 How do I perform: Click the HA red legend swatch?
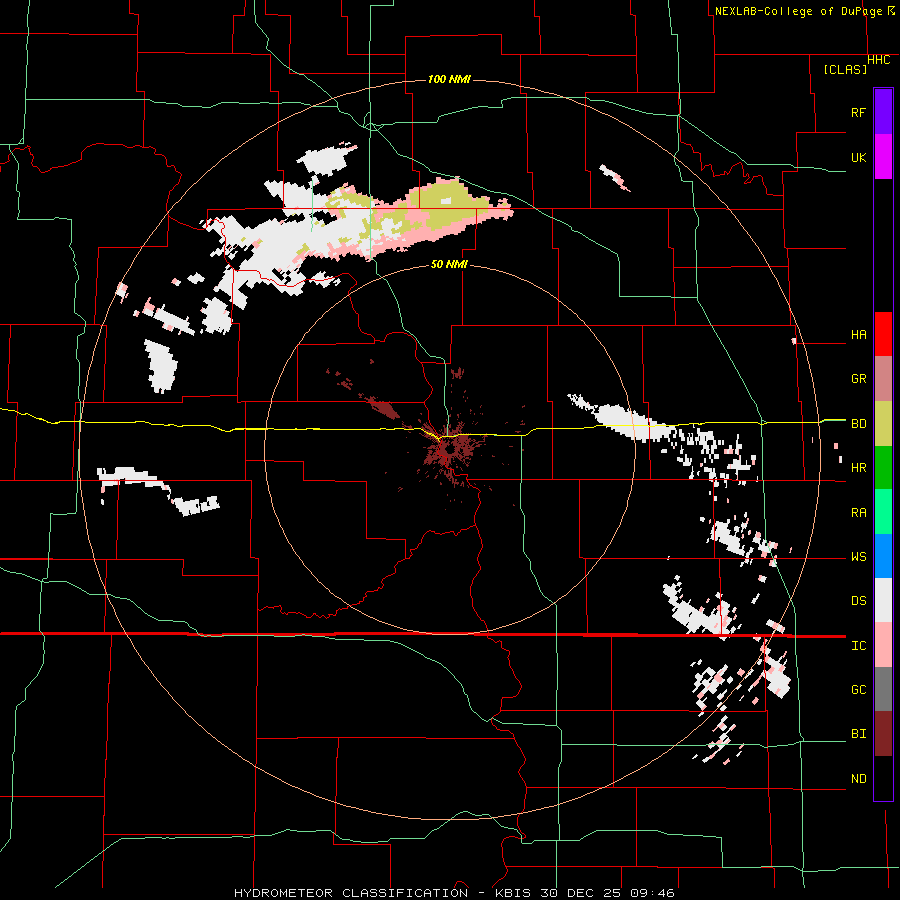click(x=883, y=334)
